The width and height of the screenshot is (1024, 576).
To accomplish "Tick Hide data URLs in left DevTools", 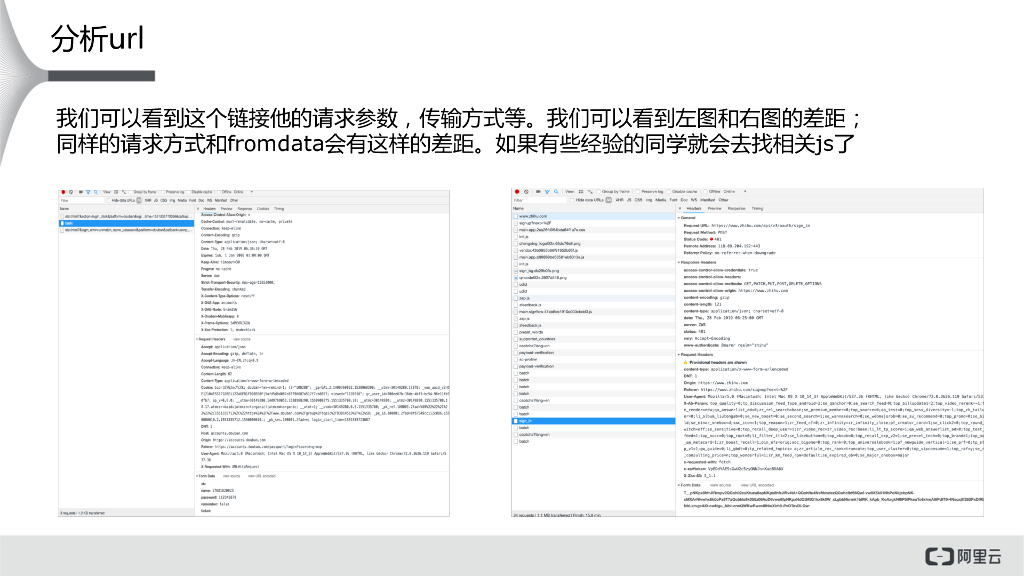I will pyautogui.click(x=108, y=200).
